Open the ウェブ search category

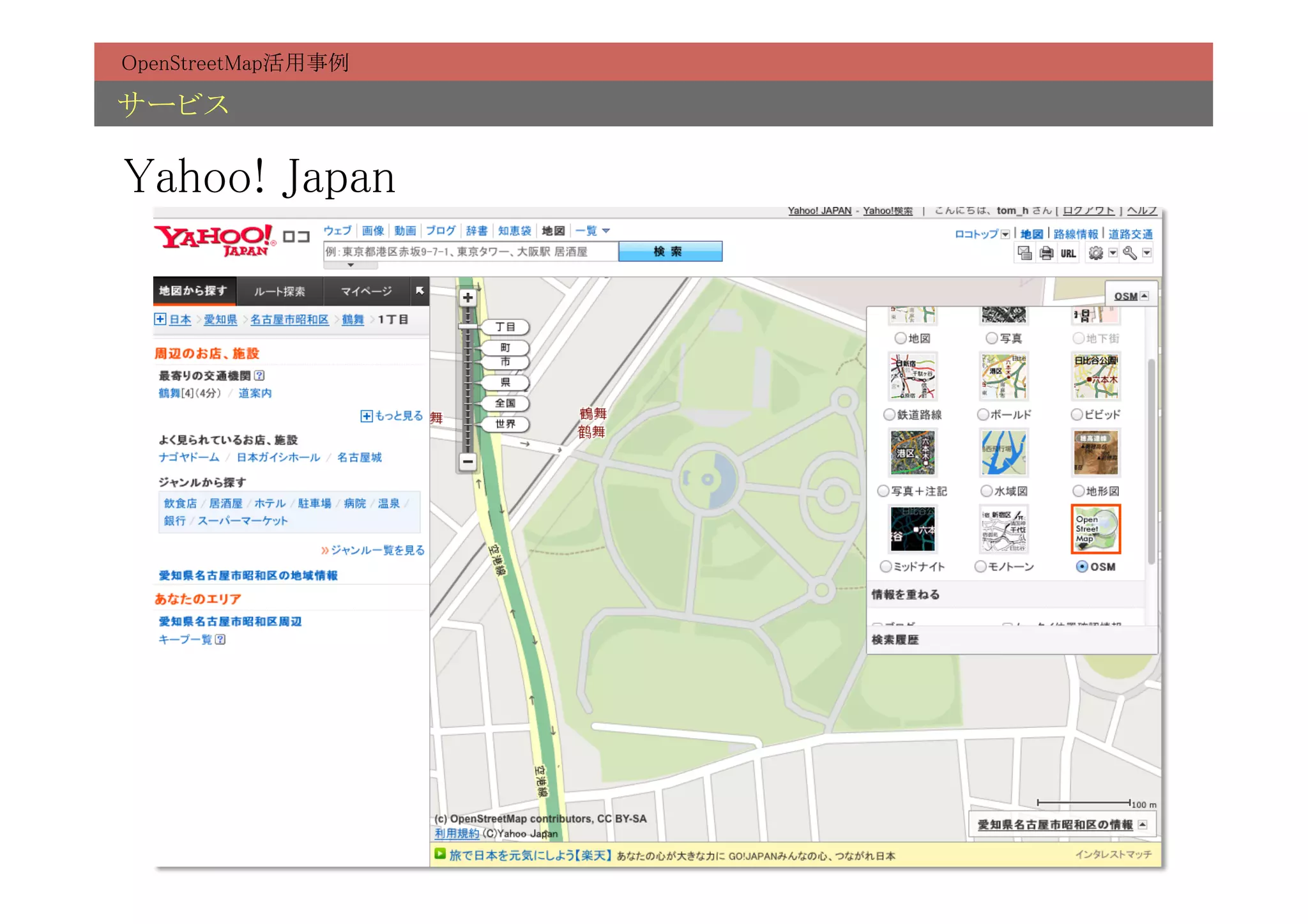(x=337, y=231)
